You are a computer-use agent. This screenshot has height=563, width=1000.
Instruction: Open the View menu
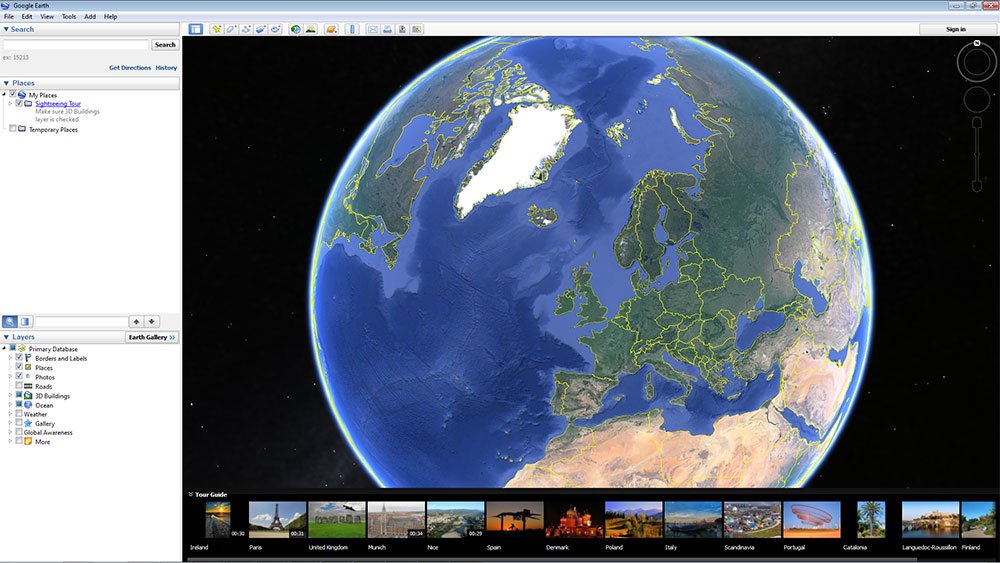pos(47,17)
